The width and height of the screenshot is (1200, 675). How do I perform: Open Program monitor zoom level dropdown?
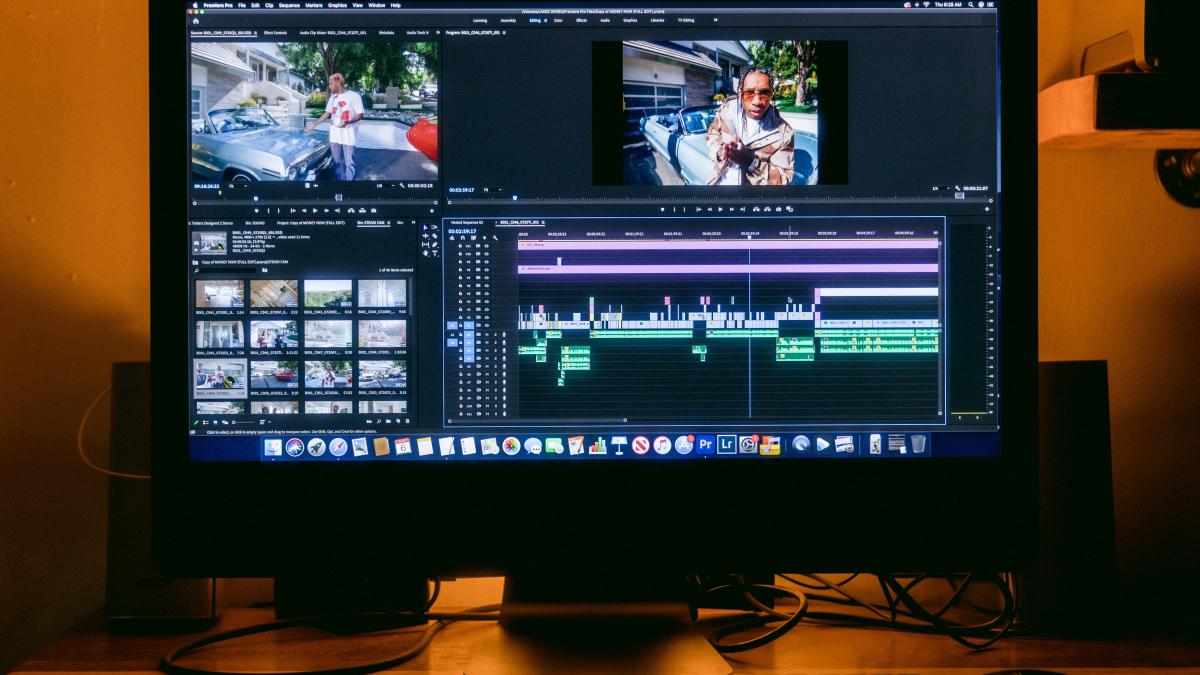click(x=492, y=189)
